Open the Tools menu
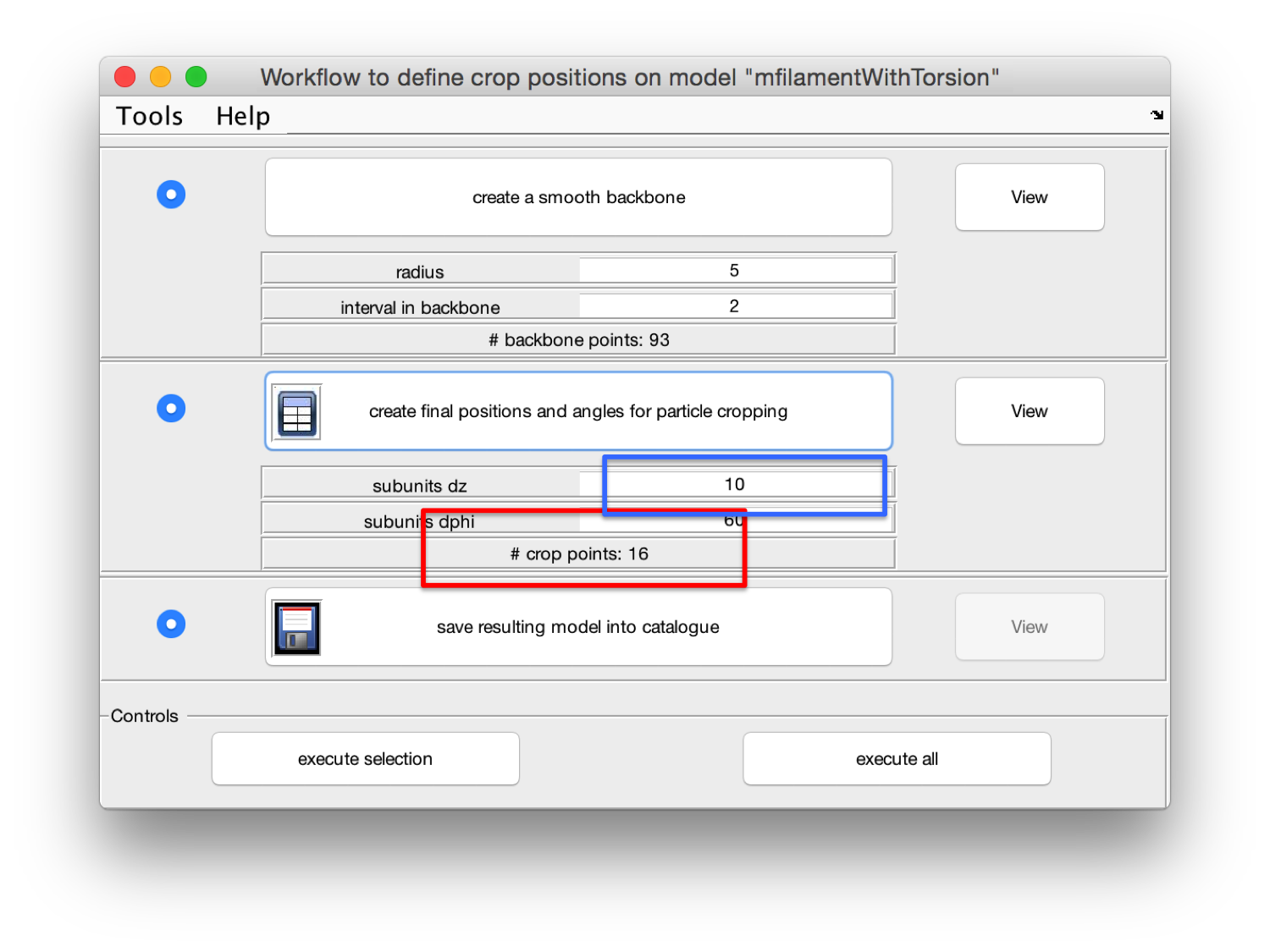This screenshot has height=952, width=1270. 149,116
